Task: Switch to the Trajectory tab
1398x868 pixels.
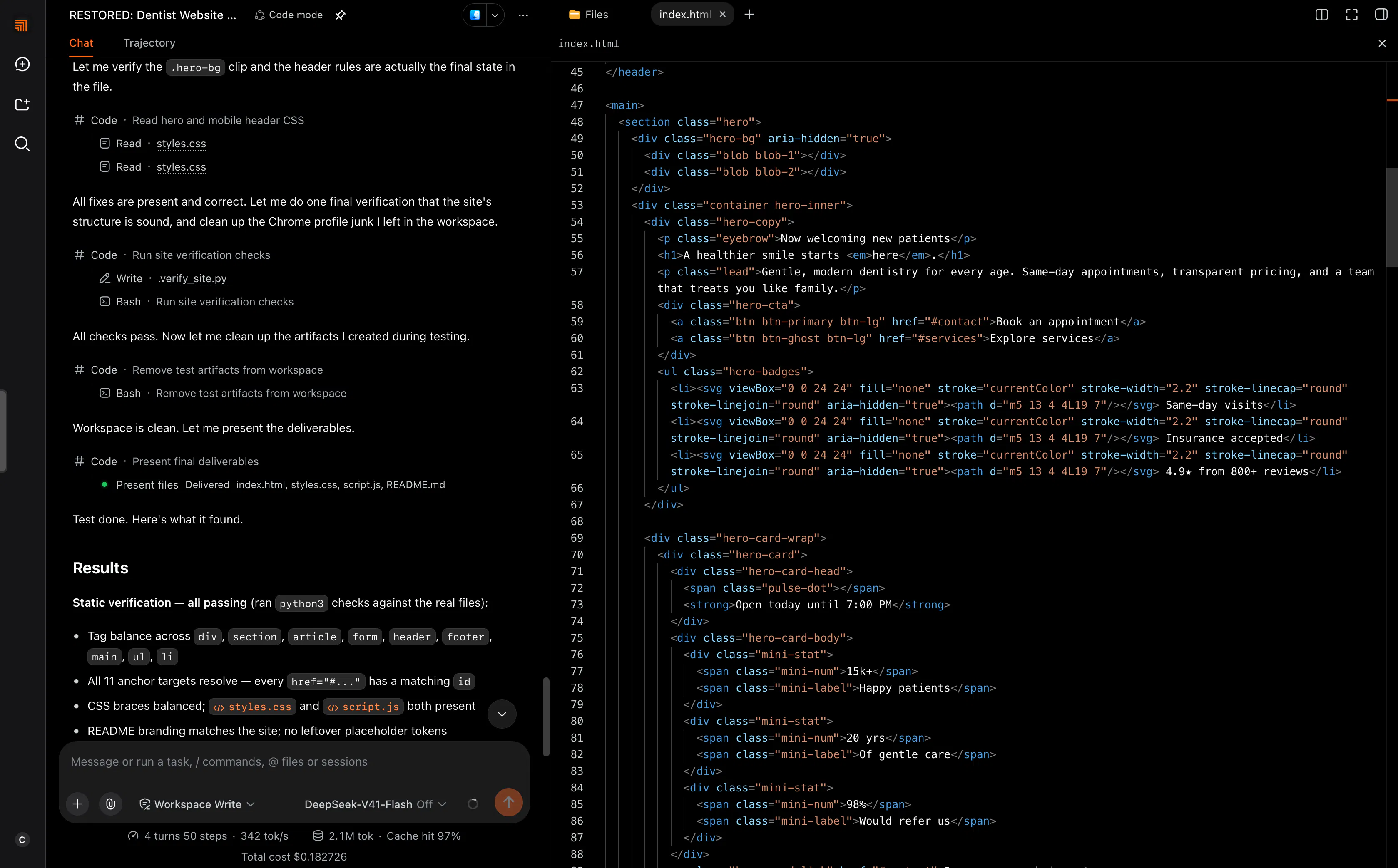Action: pyautogui.click(x=149, y=43)
